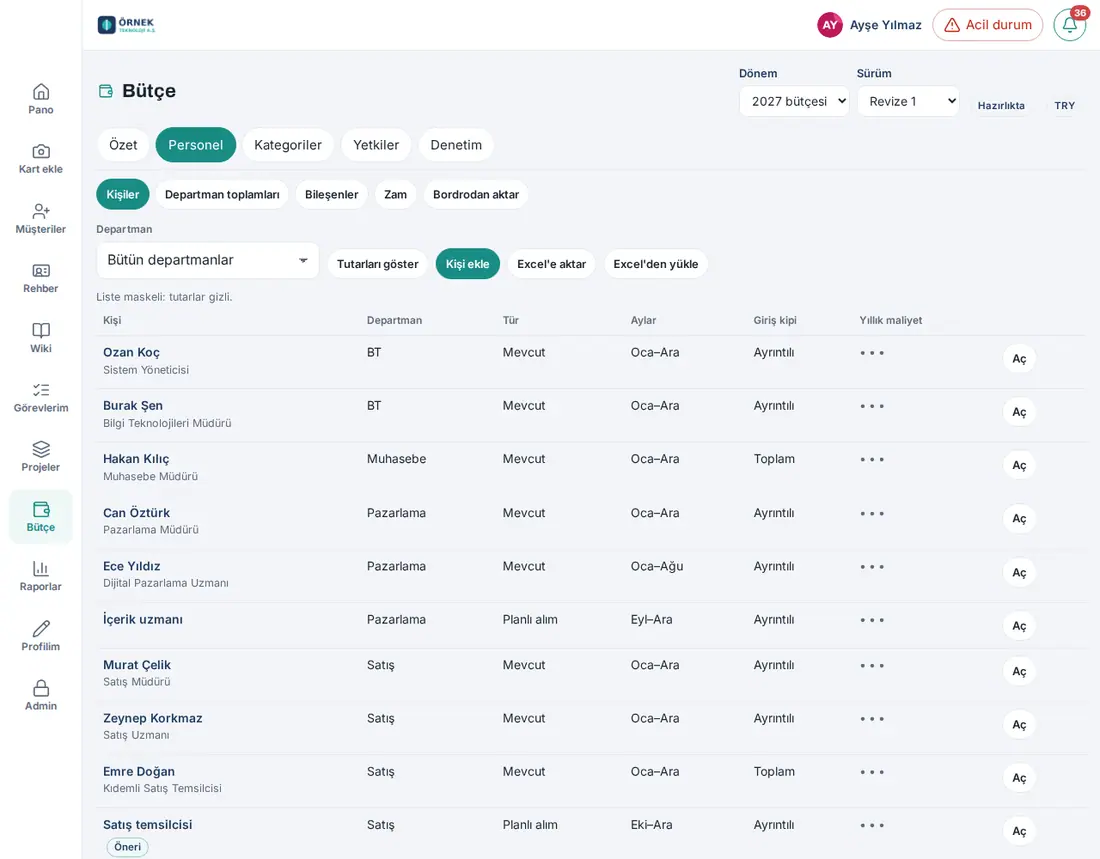
Task: Toggle Tutarları göster to reveal amounts
Action: pyautogui.click(x=377, y=264)
